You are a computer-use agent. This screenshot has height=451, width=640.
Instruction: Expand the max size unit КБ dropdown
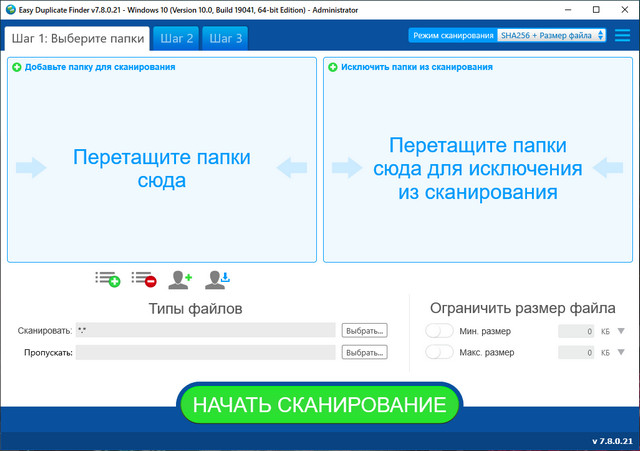(x=621, y=352)
